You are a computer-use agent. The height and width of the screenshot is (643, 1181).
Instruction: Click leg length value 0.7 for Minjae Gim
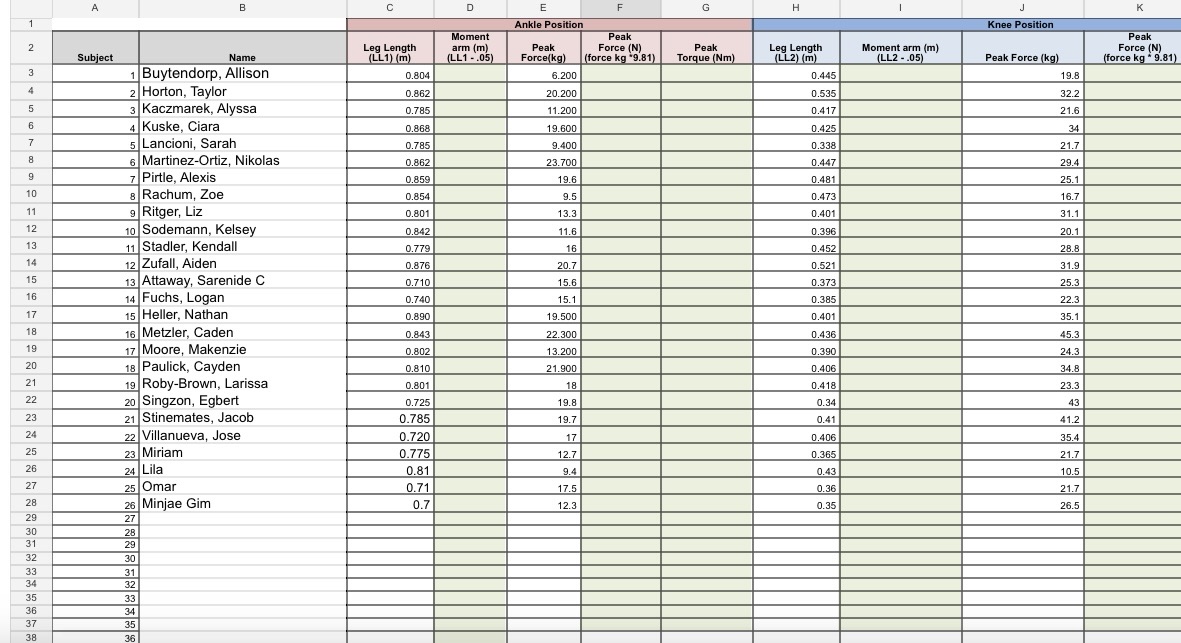pyautogui.click(x=390, y=504)
